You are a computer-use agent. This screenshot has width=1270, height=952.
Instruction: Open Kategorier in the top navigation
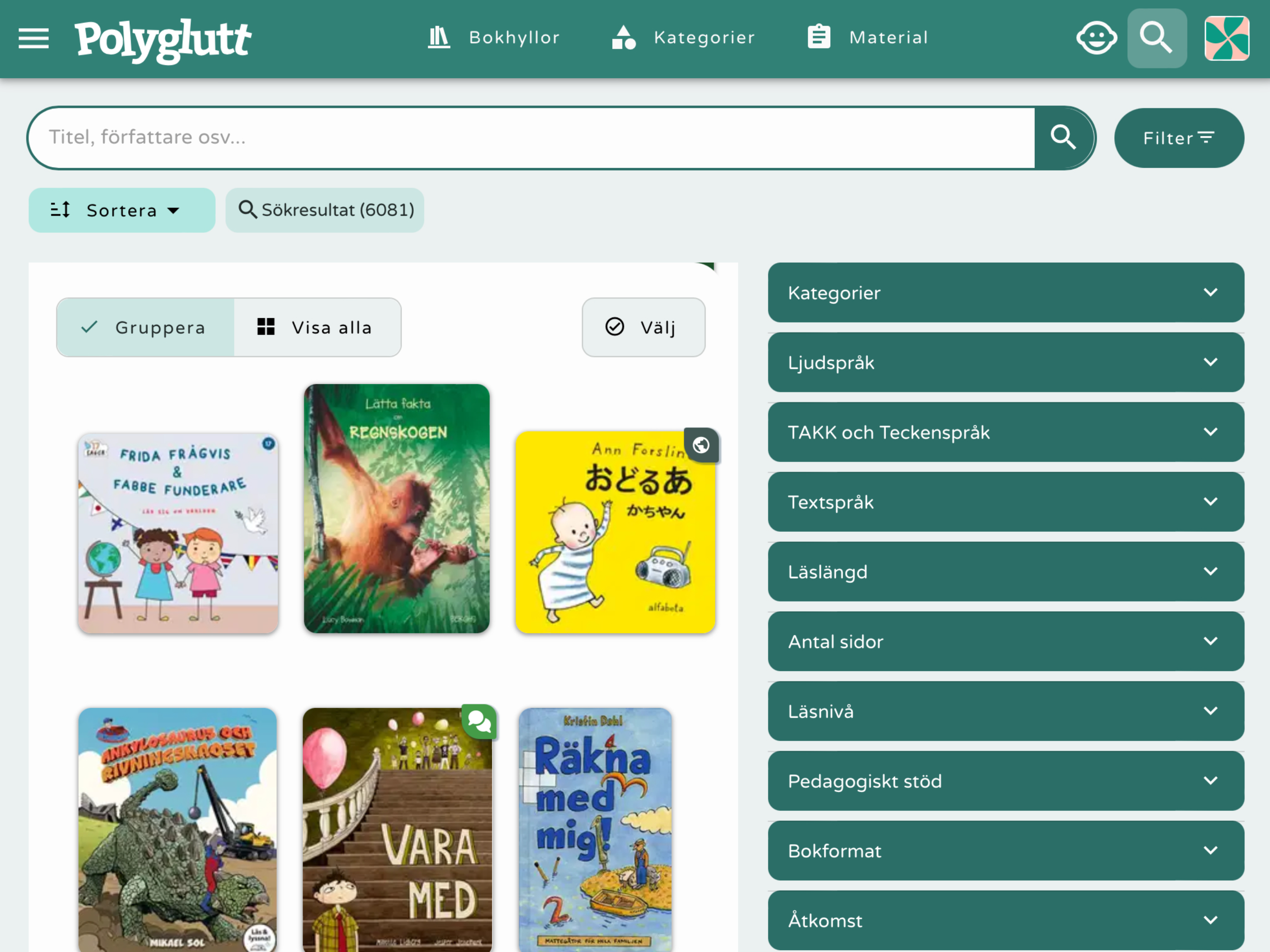tap(683, 37)
